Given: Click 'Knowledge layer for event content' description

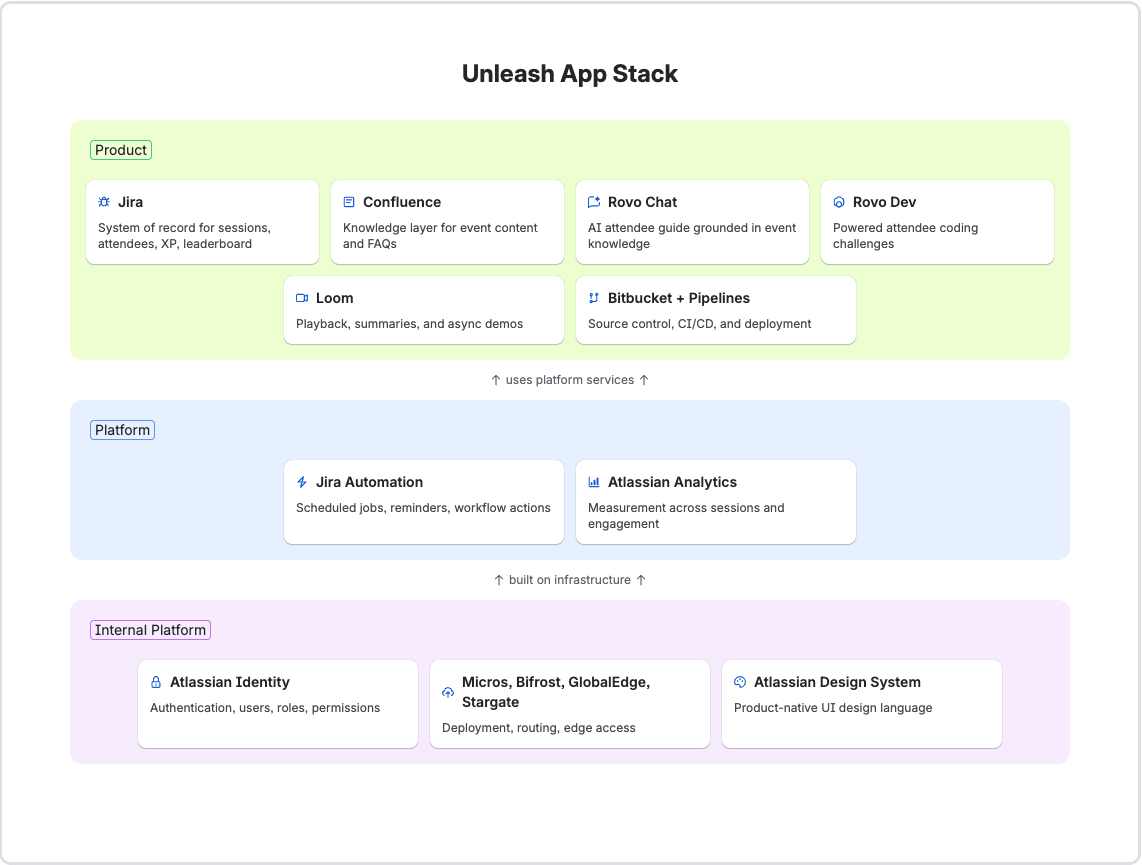Looking at the screenshot, I should click(x=440, y=236).
